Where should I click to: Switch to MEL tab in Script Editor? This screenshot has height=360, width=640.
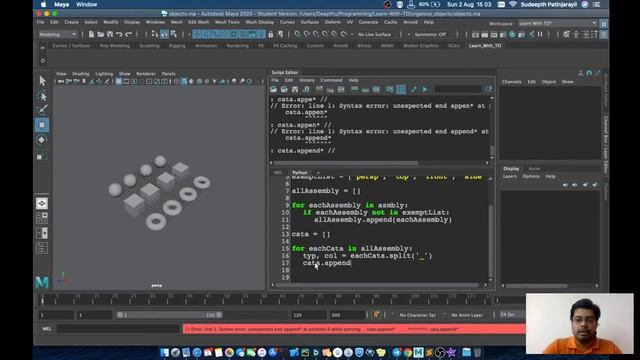tap(278, 173)
